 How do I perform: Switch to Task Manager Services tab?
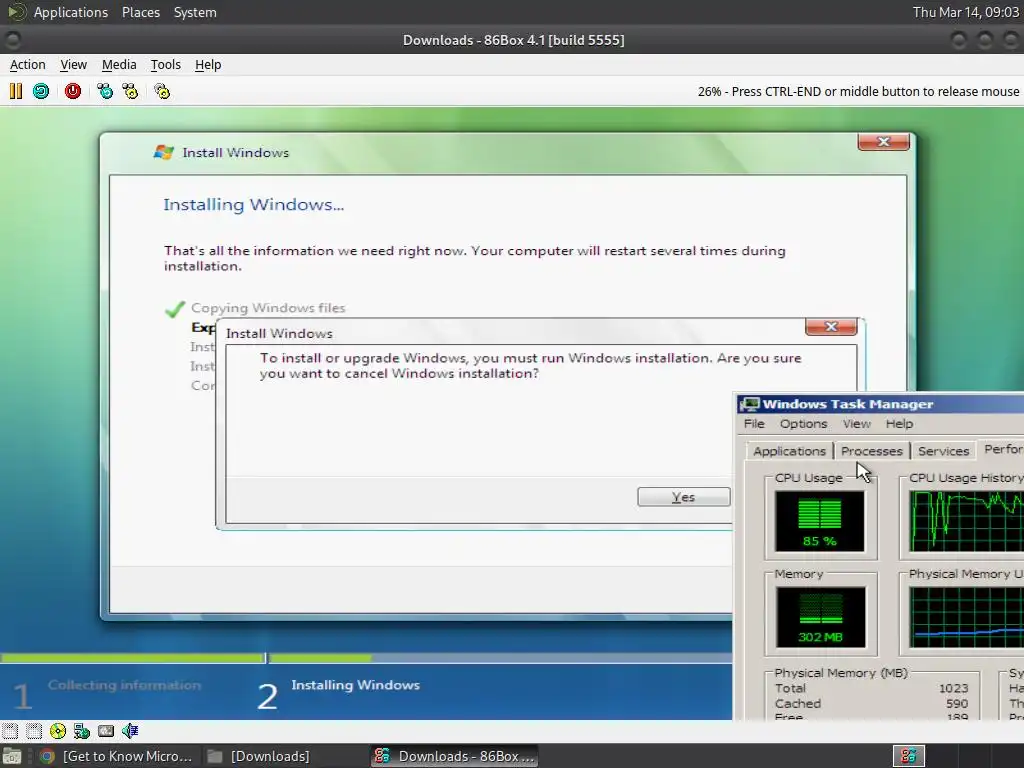[x=943, y=451]
